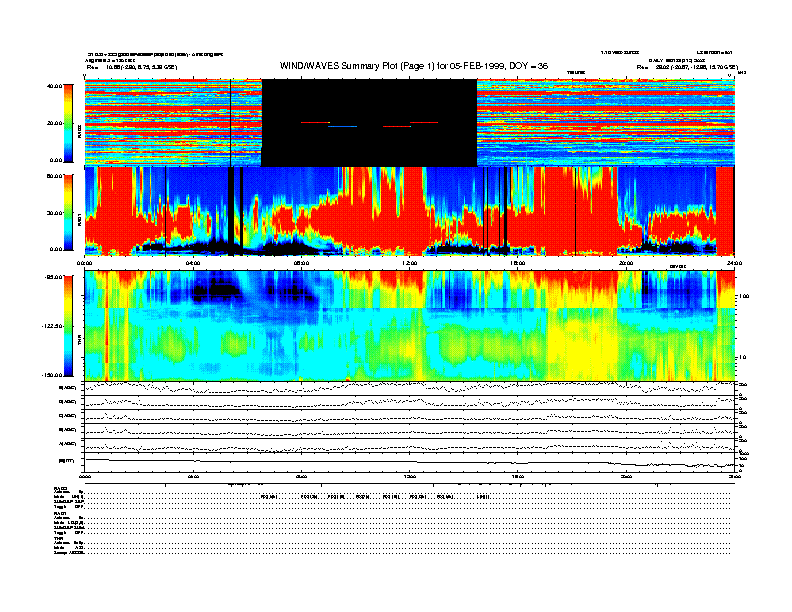The image size is (792, 612).
Task: Click the -150.00 label on TNR color scale
Action: pyautogui.click(x=52, y=375)
